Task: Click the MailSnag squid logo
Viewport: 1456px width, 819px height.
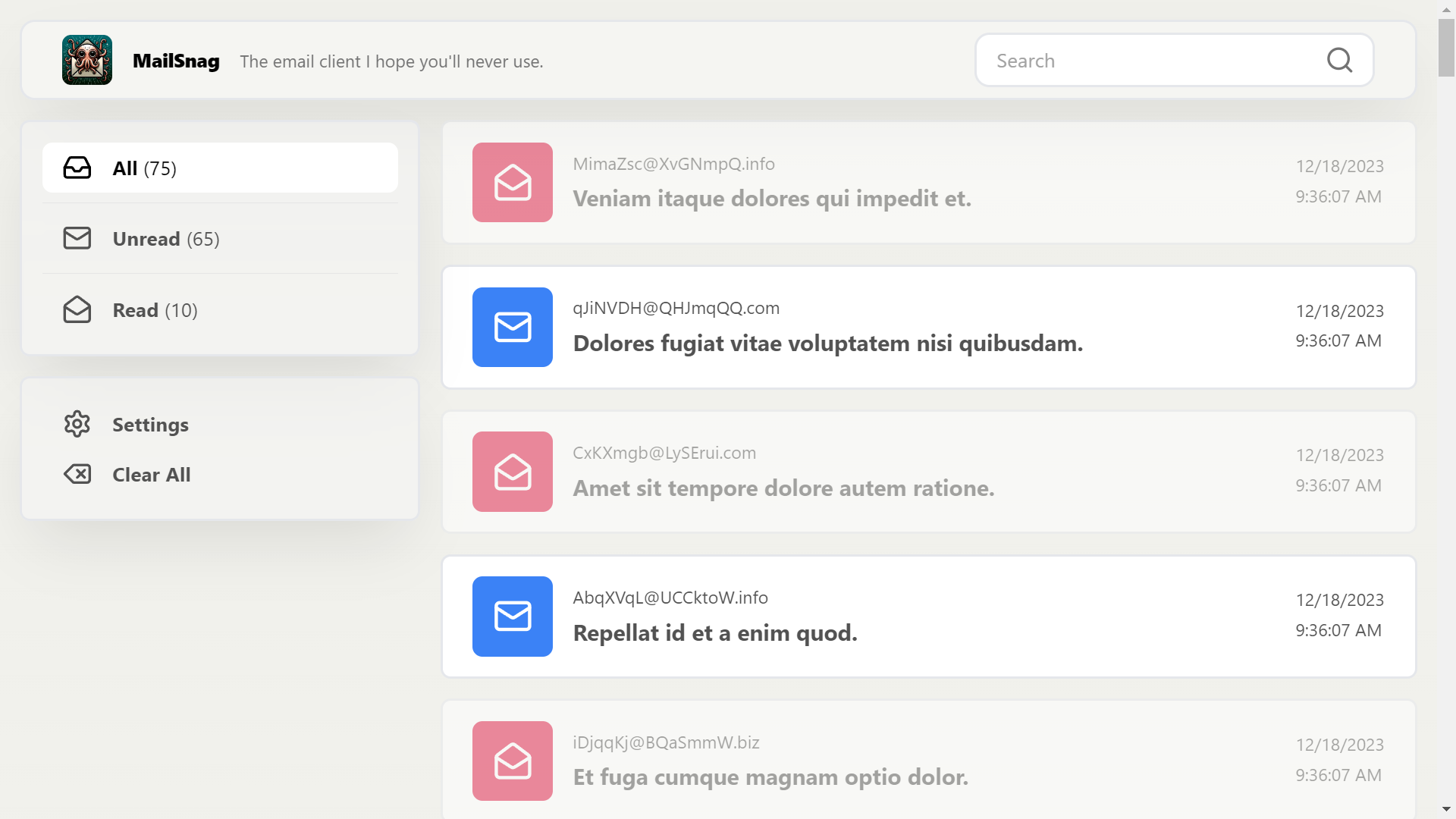Action: click(x=87, y=60)
